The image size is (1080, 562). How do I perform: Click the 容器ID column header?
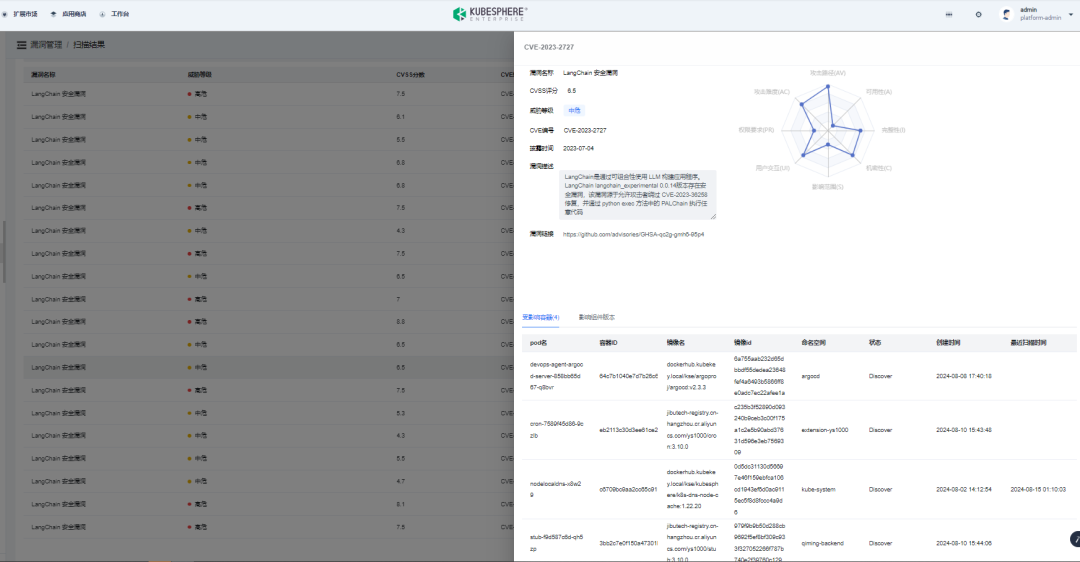coord(609,343)
